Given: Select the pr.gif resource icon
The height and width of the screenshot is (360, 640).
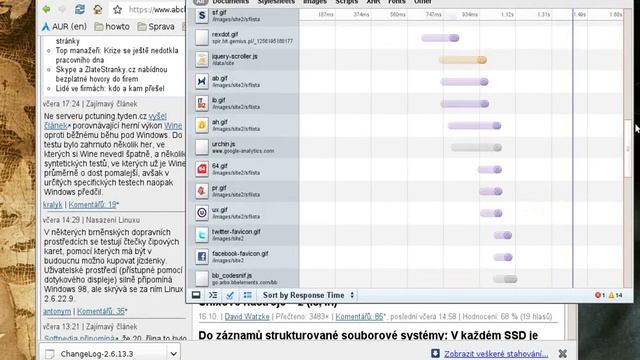Looking at the screenshot, I should tap(202, 191).
